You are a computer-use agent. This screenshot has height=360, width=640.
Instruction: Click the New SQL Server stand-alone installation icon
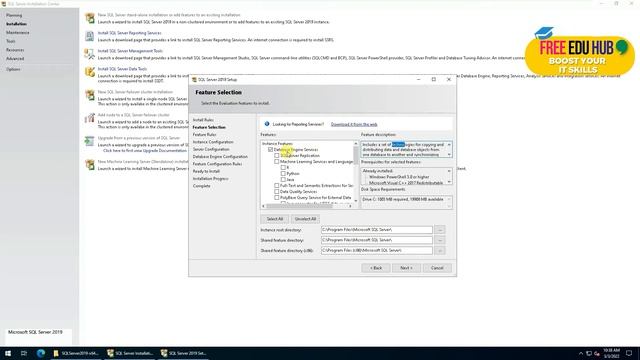click(x=90, y=18)
